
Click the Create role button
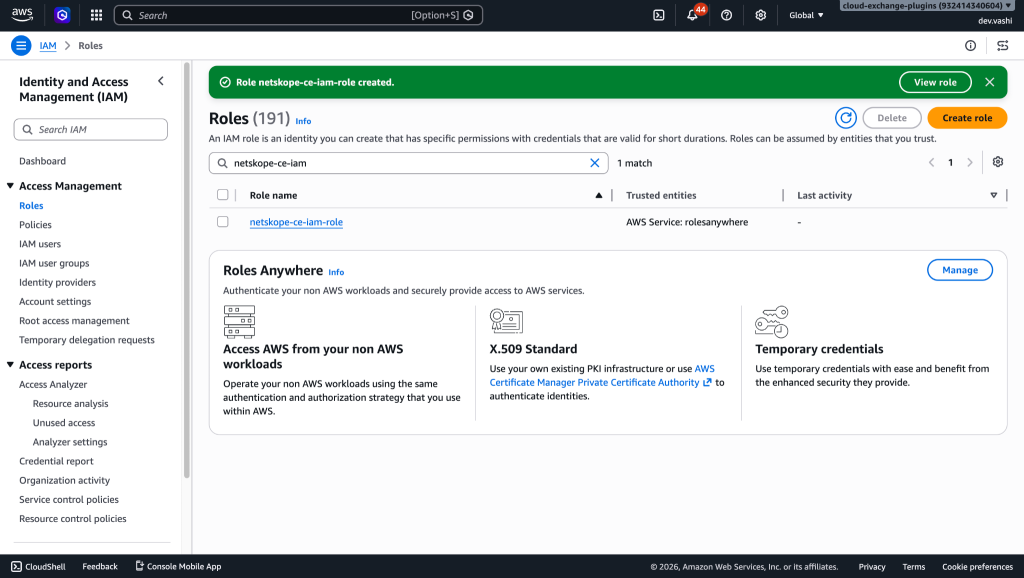coord(967,118)
